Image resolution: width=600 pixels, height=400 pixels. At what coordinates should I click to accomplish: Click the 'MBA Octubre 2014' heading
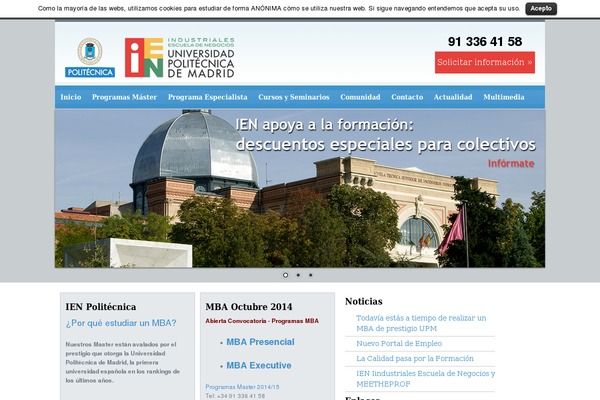(249, 307)
